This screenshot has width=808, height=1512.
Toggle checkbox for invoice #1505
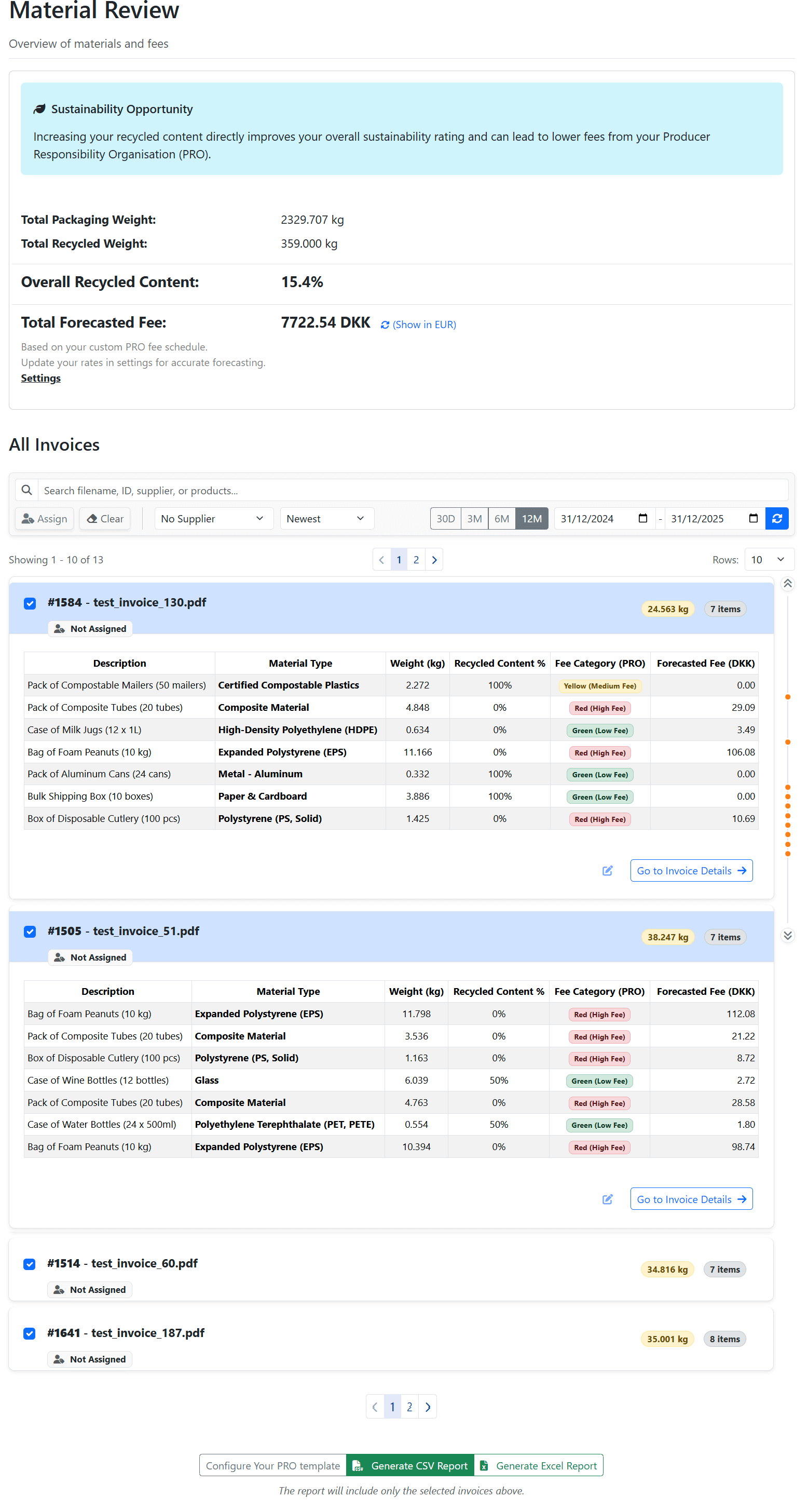pyautogui.click(x=30, y=932)
